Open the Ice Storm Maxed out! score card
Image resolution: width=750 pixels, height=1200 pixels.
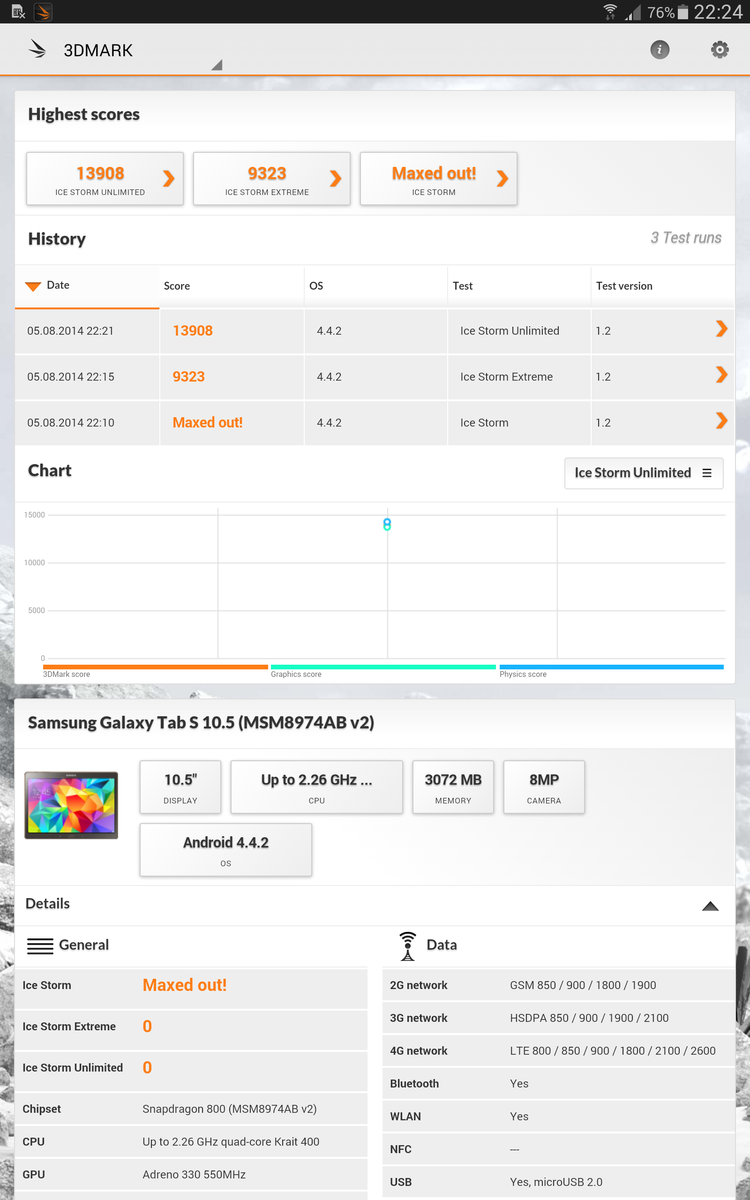pyautogui.click(x=438, y=179)
